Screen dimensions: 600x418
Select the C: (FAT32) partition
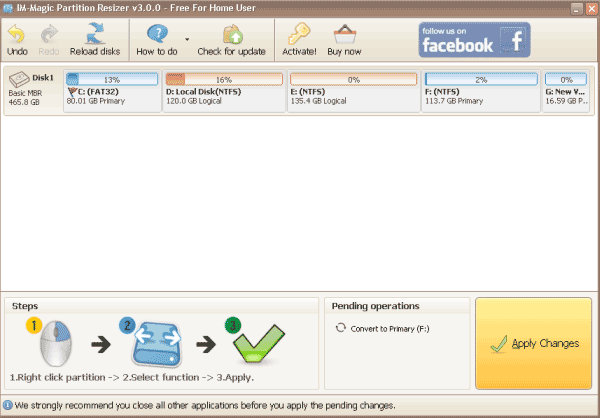pos(112,91)
